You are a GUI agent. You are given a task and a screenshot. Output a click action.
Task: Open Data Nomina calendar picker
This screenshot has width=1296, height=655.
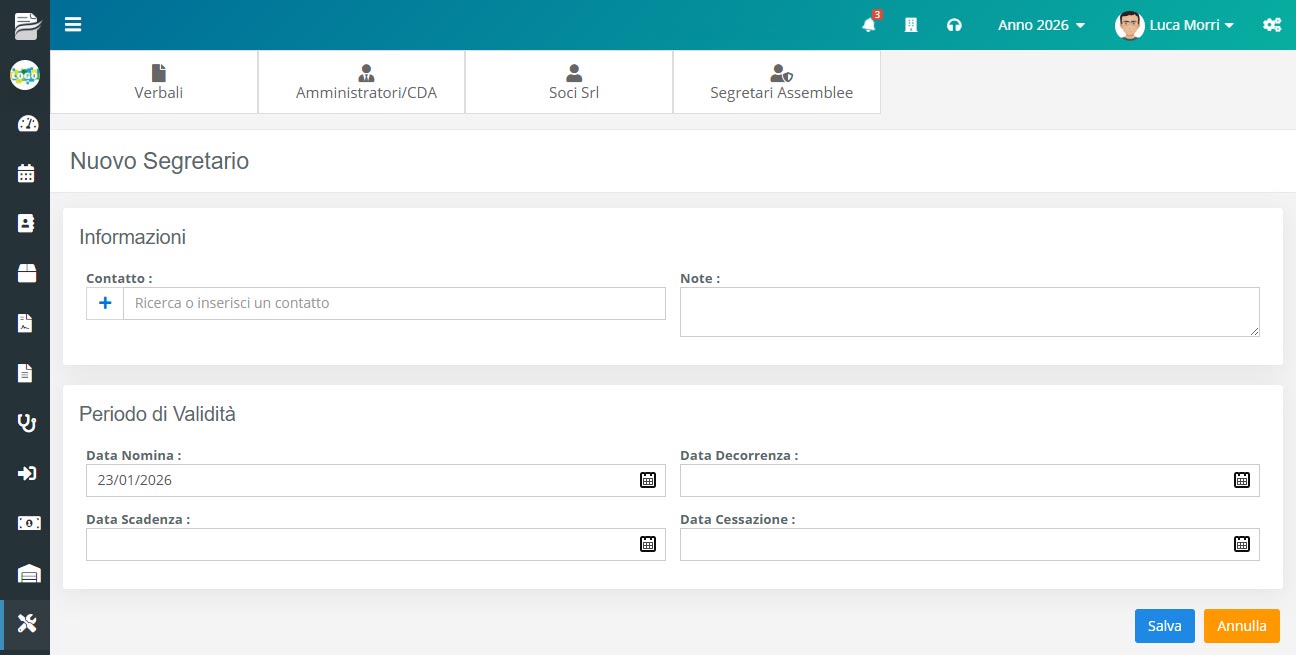click(647, 480)
